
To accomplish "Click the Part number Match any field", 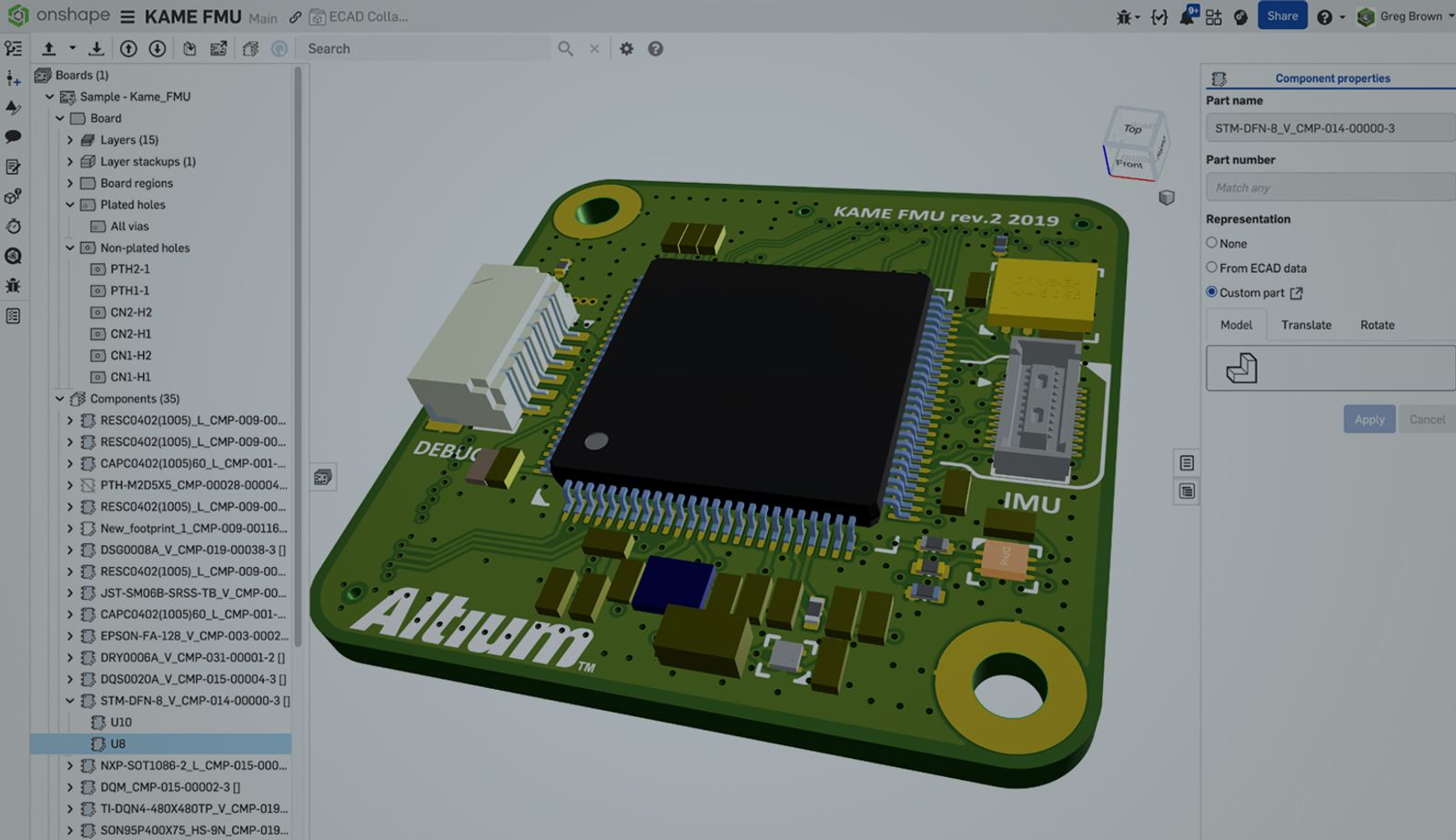I will [x=1327, y=187].
